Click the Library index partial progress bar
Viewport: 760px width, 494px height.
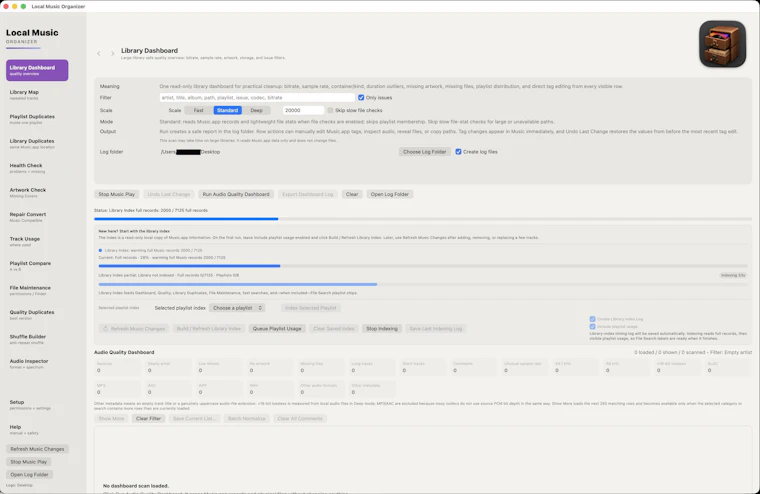(423, 284)
